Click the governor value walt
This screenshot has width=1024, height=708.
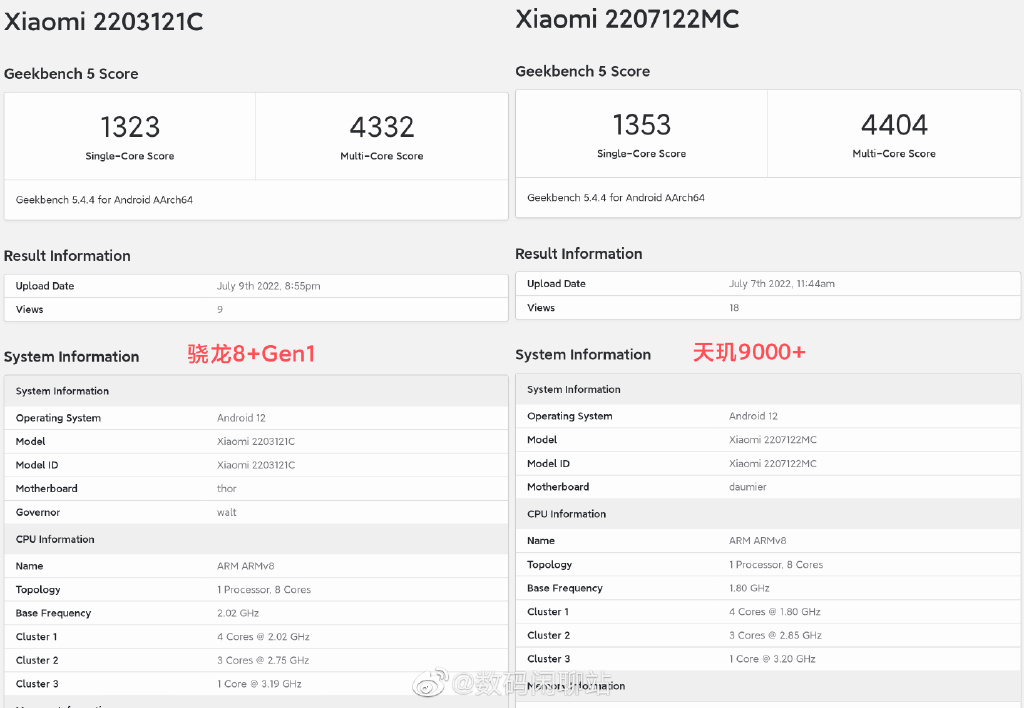click(x=227, y=513)
